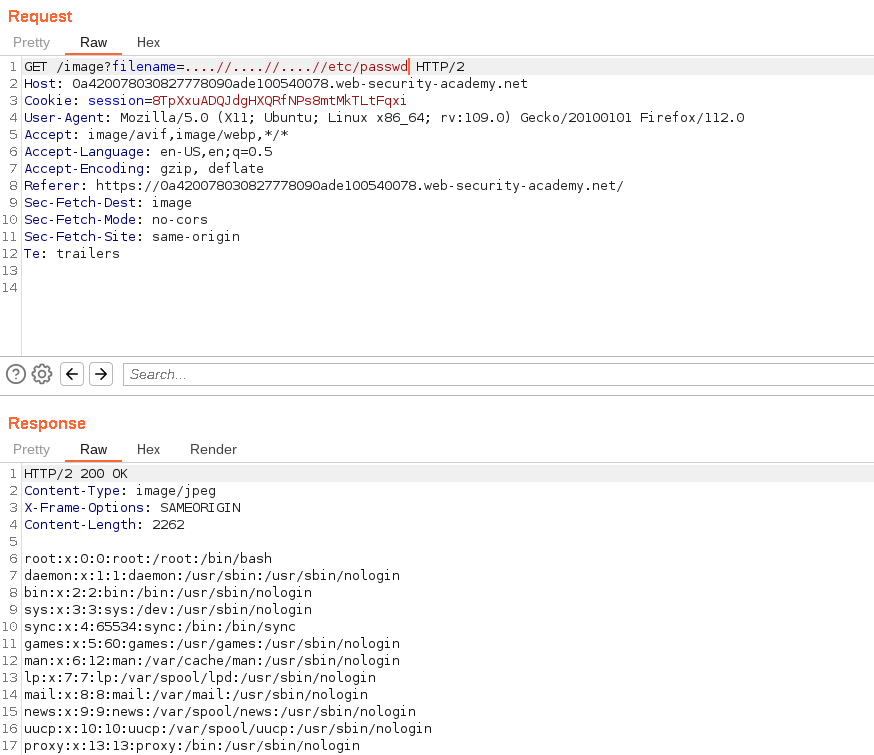Click the Referer header line
Screen dimensions: 874x755
(324, 186)
